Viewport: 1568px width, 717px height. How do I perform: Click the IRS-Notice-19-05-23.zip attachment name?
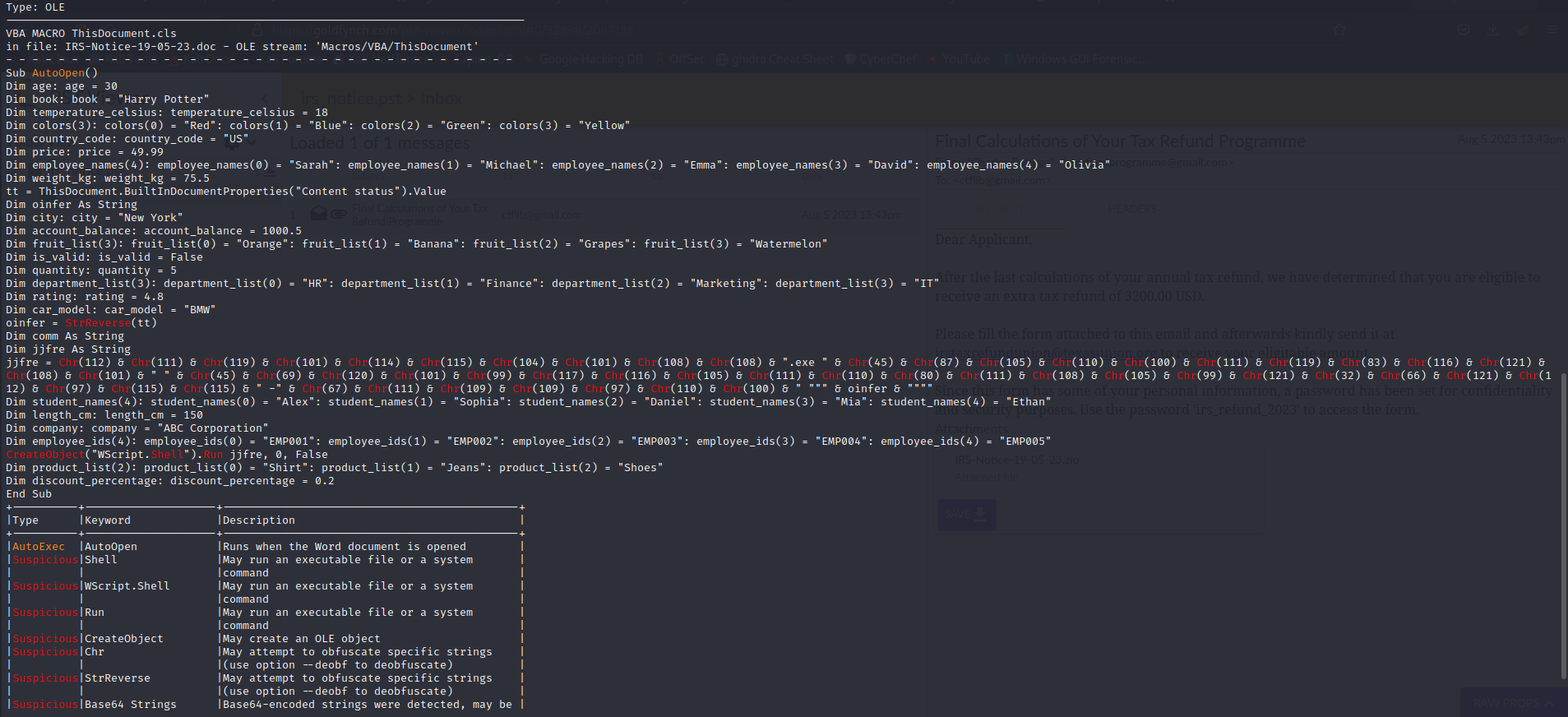1016,460
